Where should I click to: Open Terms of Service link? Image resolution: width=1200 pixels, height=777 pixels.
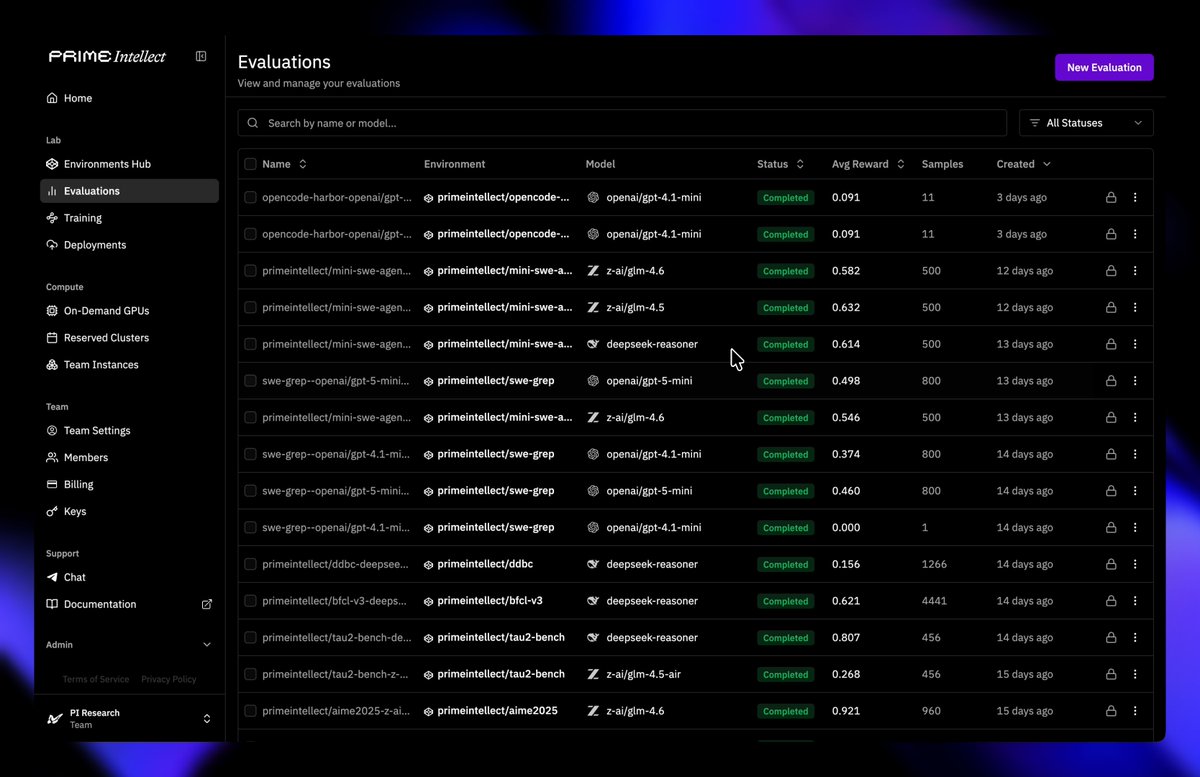[96, 679]
